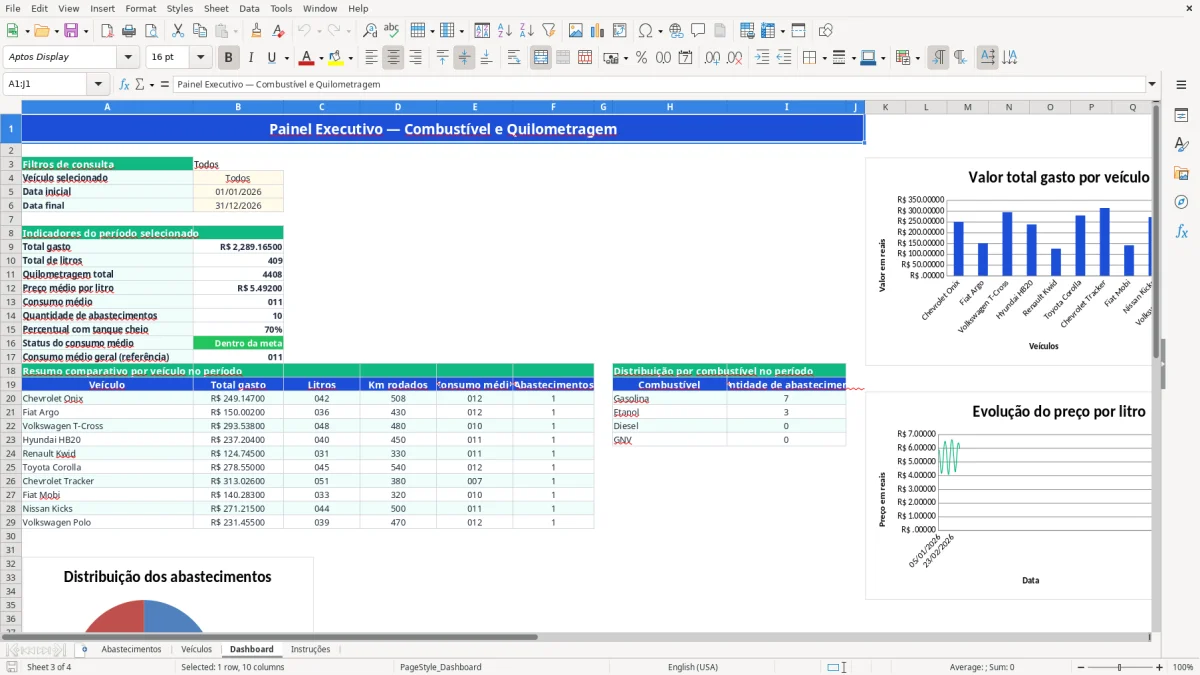
Task: Toggle Italic formatting
Action: click(250, 57)
